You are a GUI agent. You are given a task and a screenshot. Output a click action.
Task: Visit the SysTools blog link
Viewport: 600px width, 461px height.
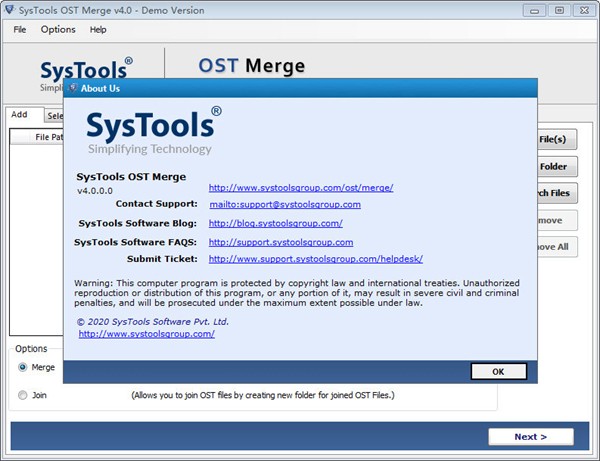(275, 223)
